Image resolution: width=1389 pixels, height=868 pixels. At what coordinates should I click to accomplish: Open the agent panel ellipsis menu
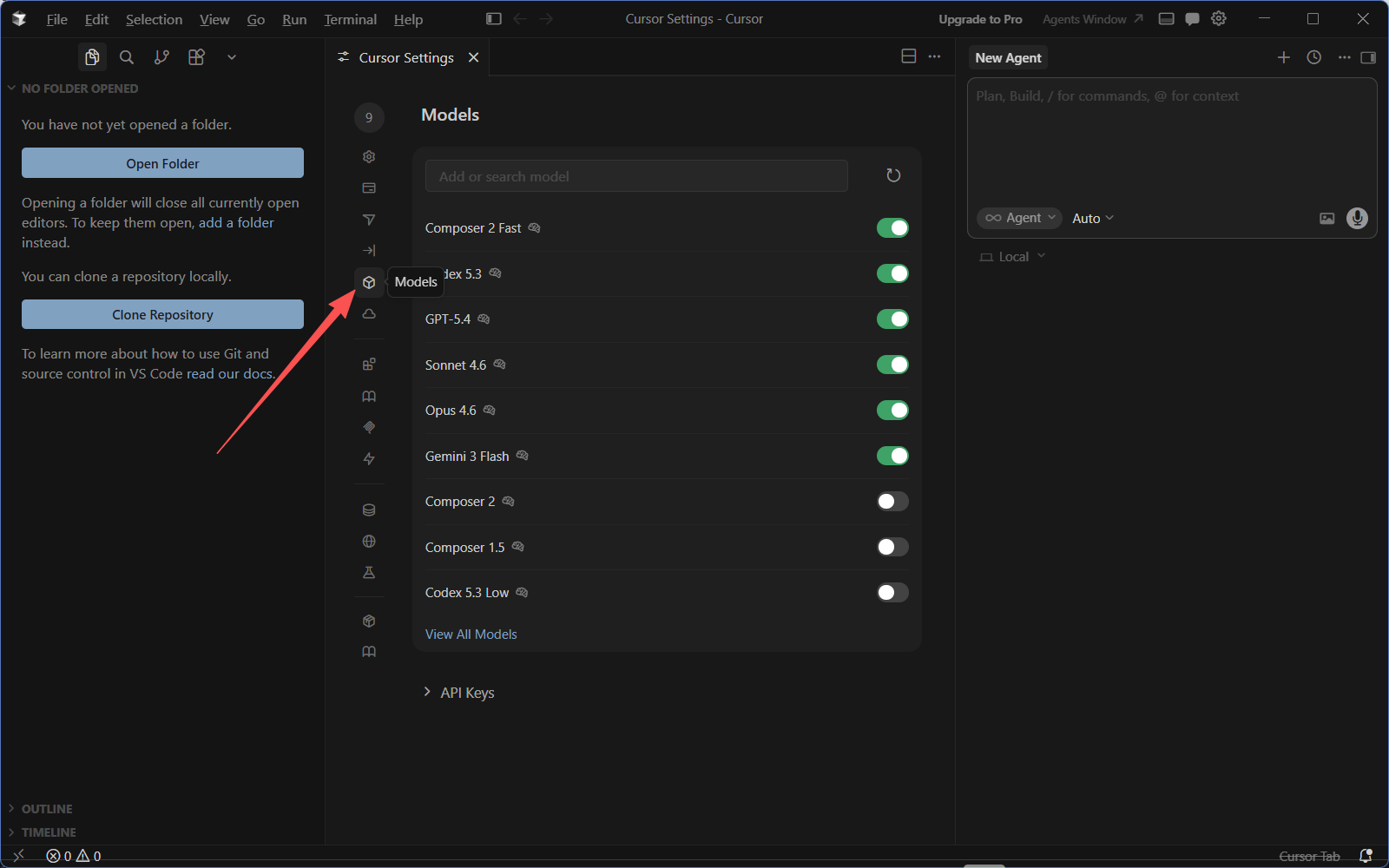[1344, 57]
